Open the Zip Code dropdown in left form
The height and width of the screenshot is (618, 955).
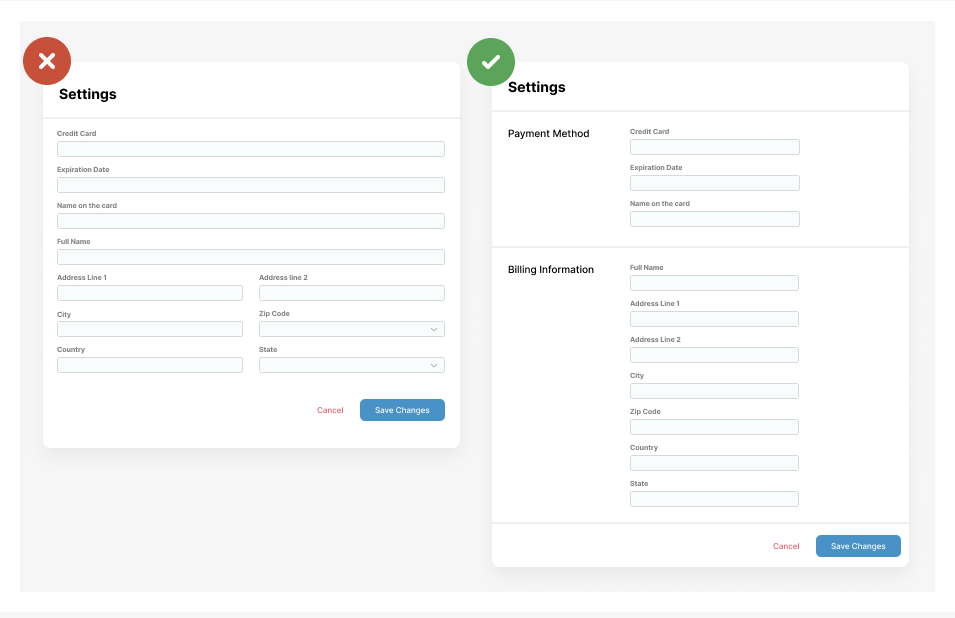point(351,328)
